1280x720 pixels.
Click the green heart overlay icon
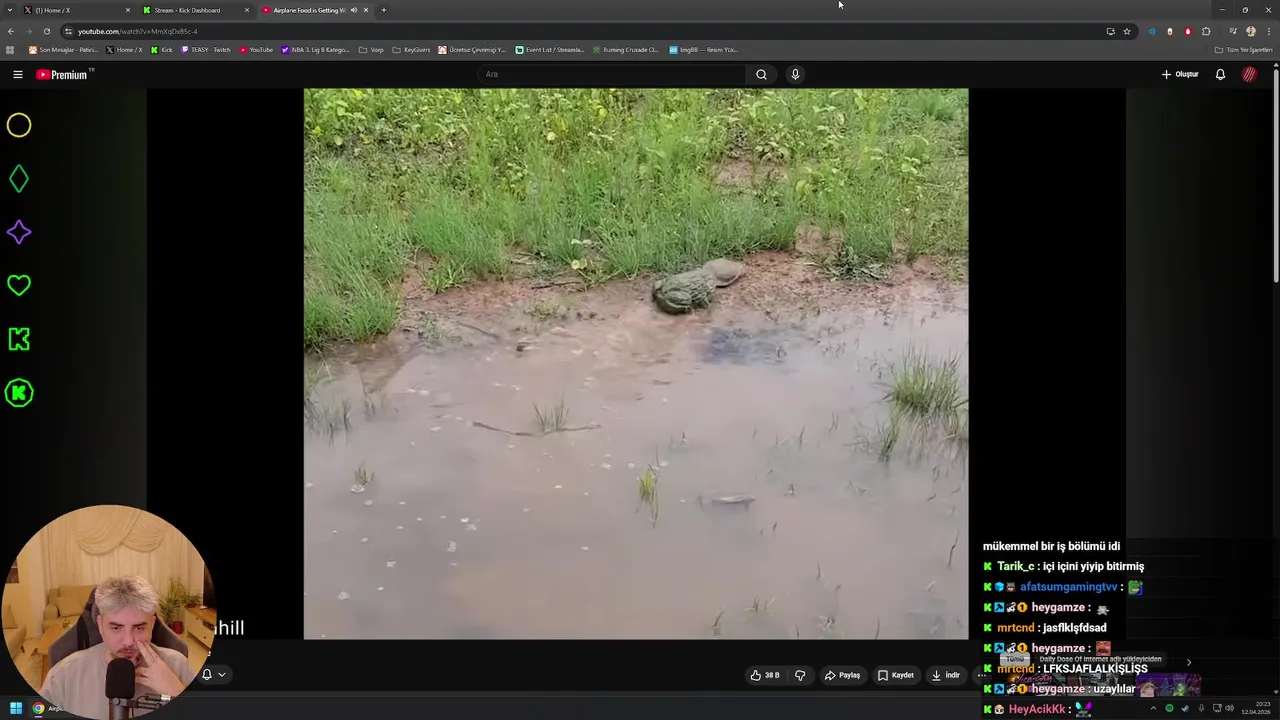point(19,285)
